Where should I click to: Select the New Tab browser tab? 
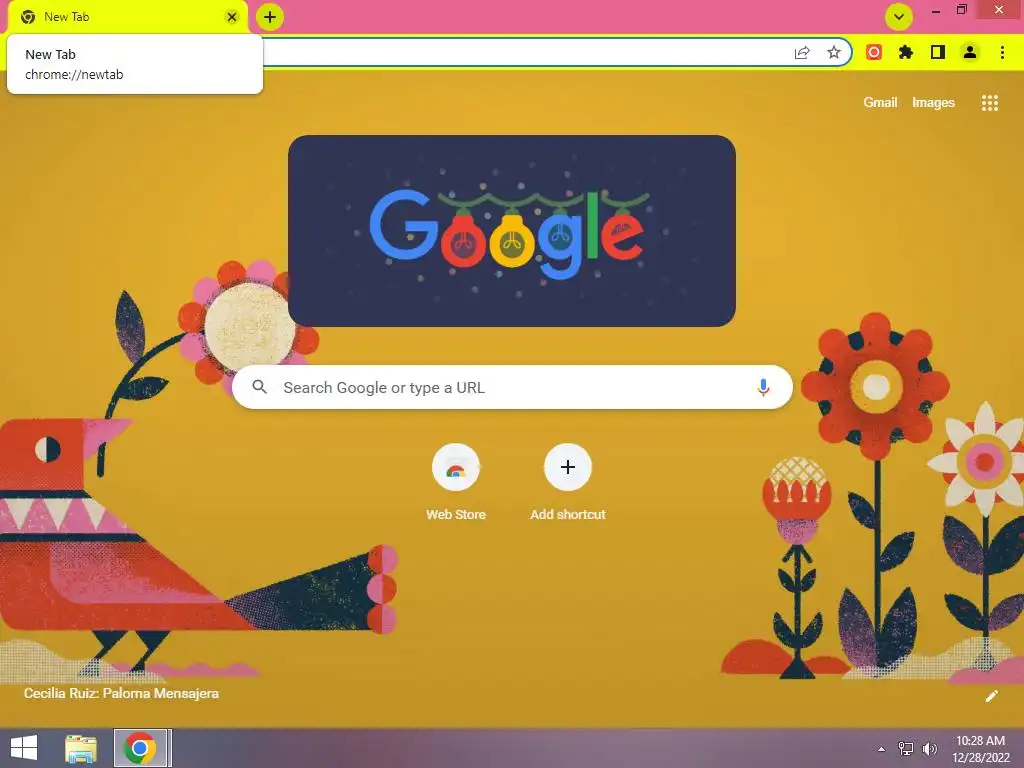click(127, 17)
